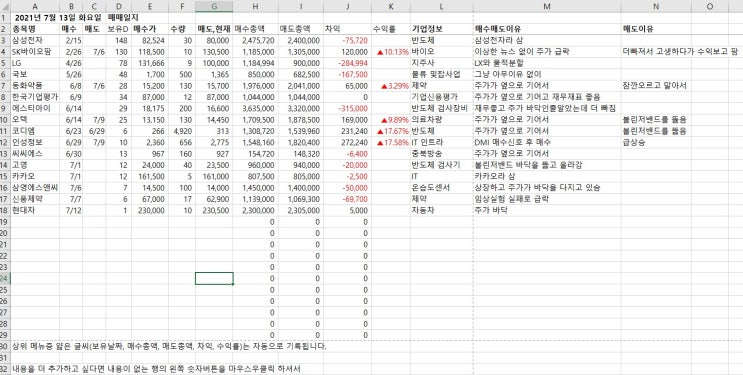The image size is (743, 375).
Task: Select the '오텍' stock name cell
Action: click(35, 120)
